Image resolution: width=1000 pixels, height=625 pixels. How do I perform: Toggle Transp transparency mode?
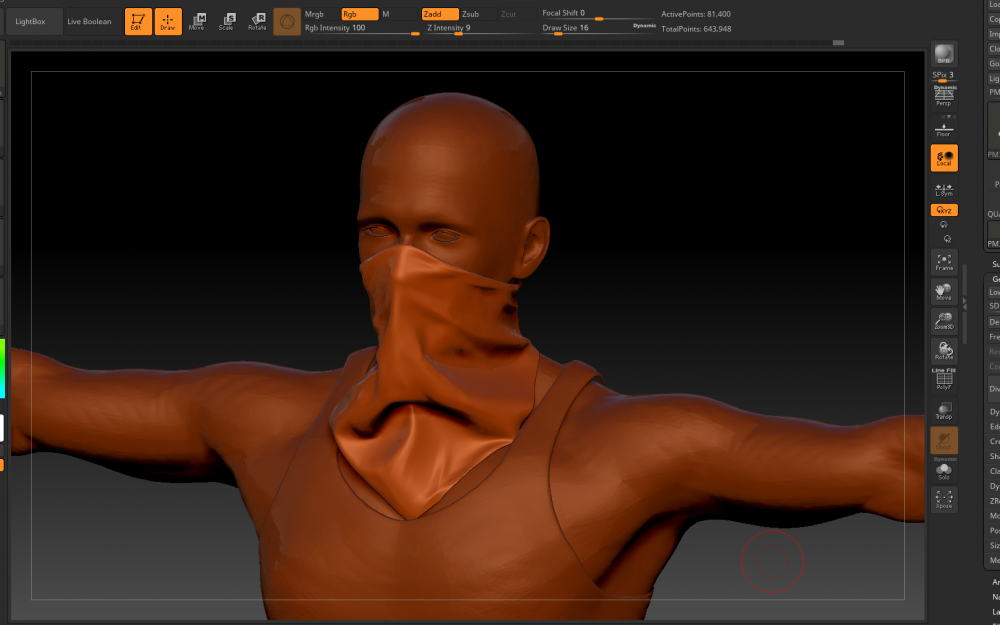click(x=943, y=409)
